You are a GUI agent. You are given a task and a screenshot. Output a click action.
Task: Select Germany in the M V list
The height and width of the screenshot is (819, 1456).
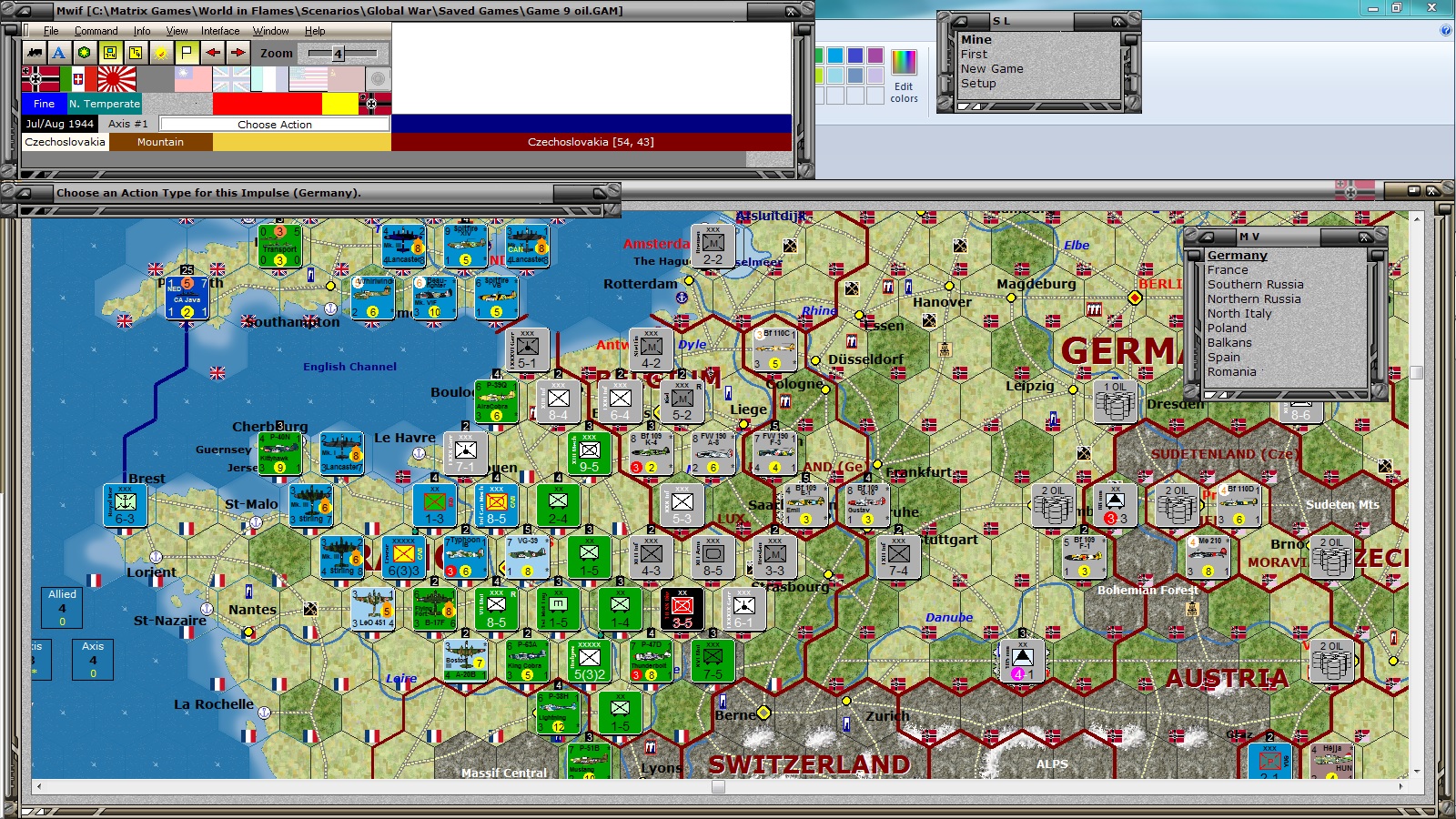pos(1237,256)
